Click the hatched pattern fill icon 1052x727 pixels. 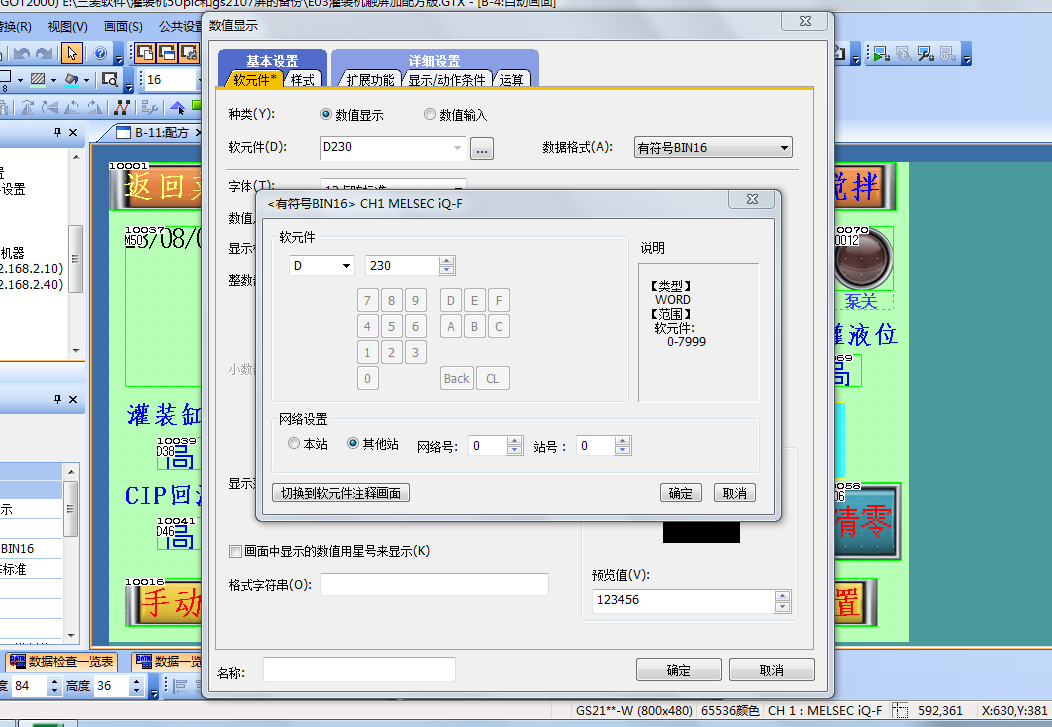click(x=37, y=79)
